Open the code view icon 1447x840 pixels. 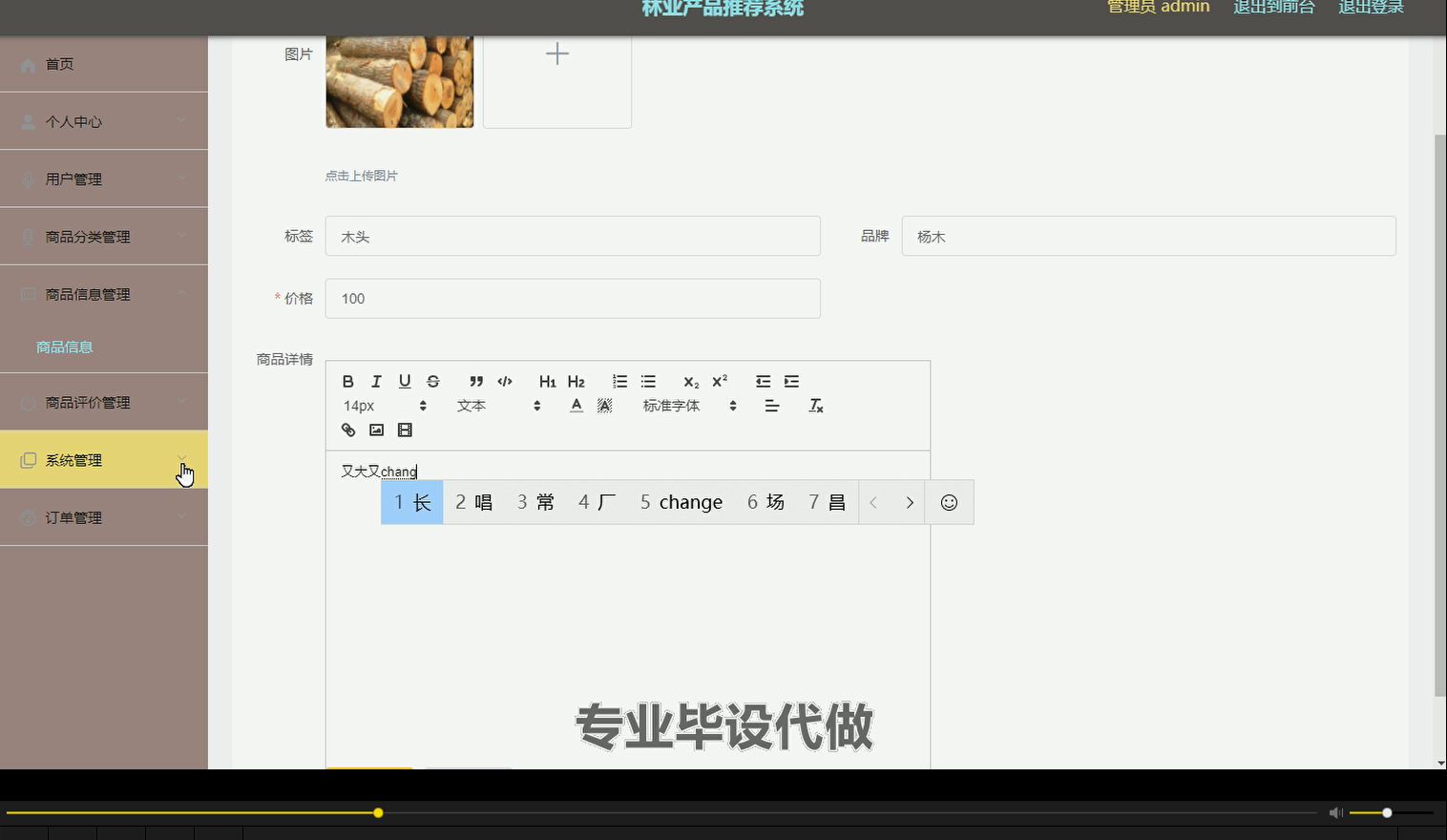(505, 381)
